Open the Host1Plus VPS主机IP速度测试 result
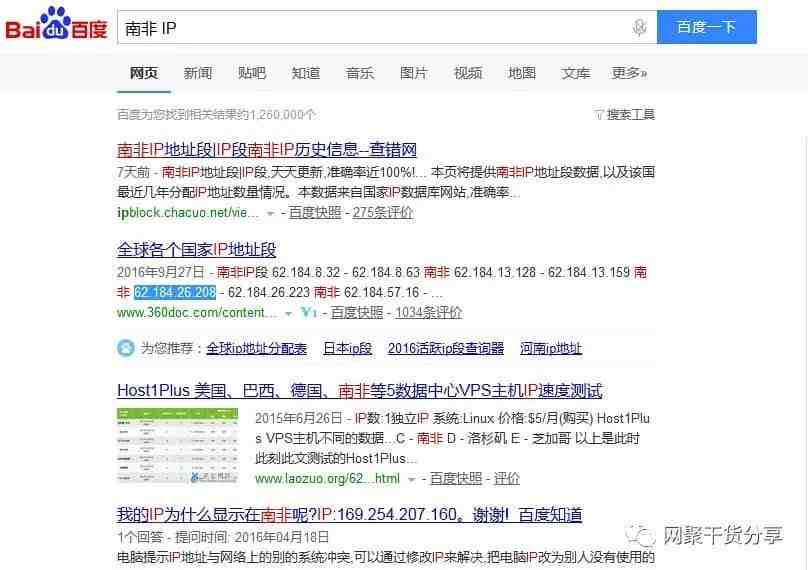This screenshot has height=570, width=808. 360,391
